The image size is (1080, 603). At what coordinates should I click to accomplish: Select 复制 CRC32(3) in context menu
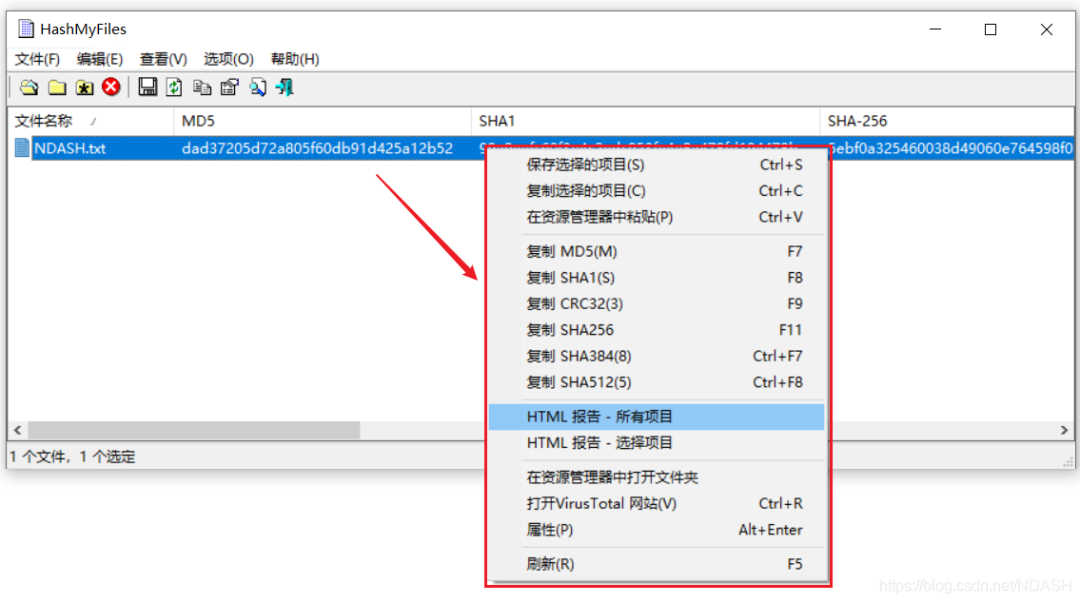pos(656,304)
